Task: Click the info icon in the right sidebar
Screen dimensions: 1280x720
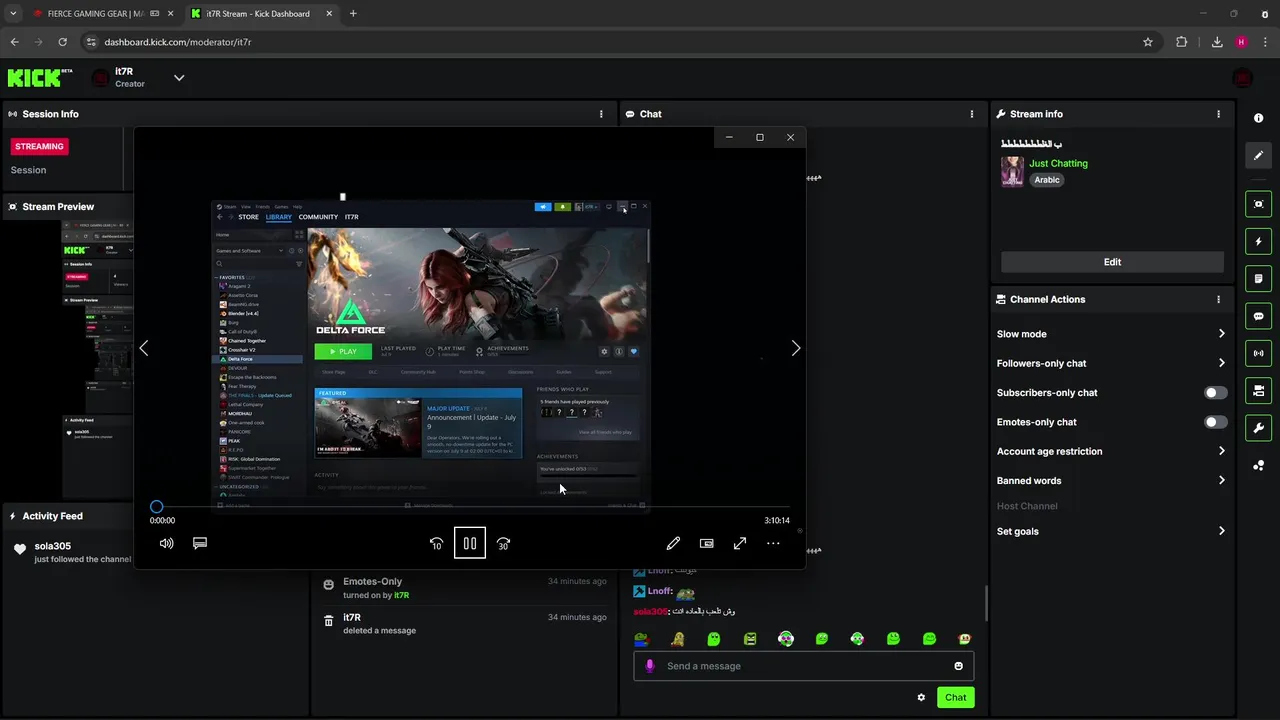Action: [1258, 118]
